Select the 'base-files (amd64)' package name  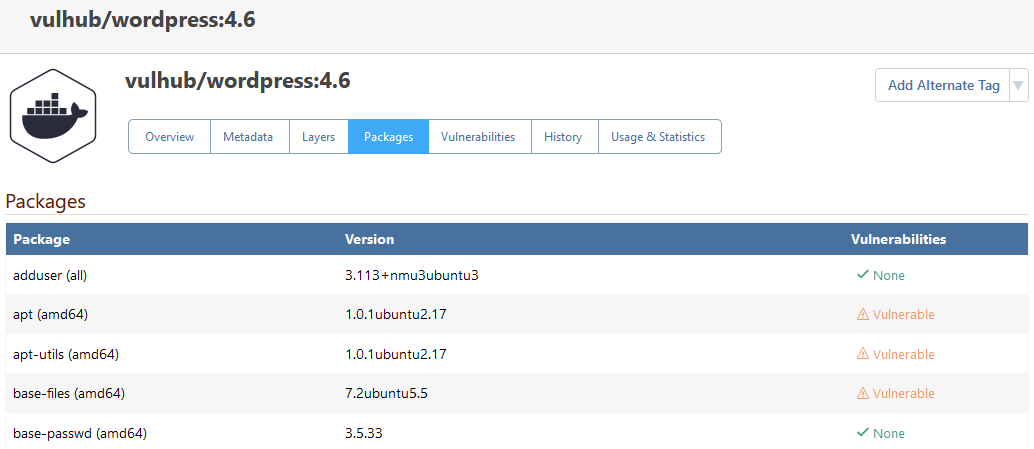pyautogui.click(x=69, y=394)
